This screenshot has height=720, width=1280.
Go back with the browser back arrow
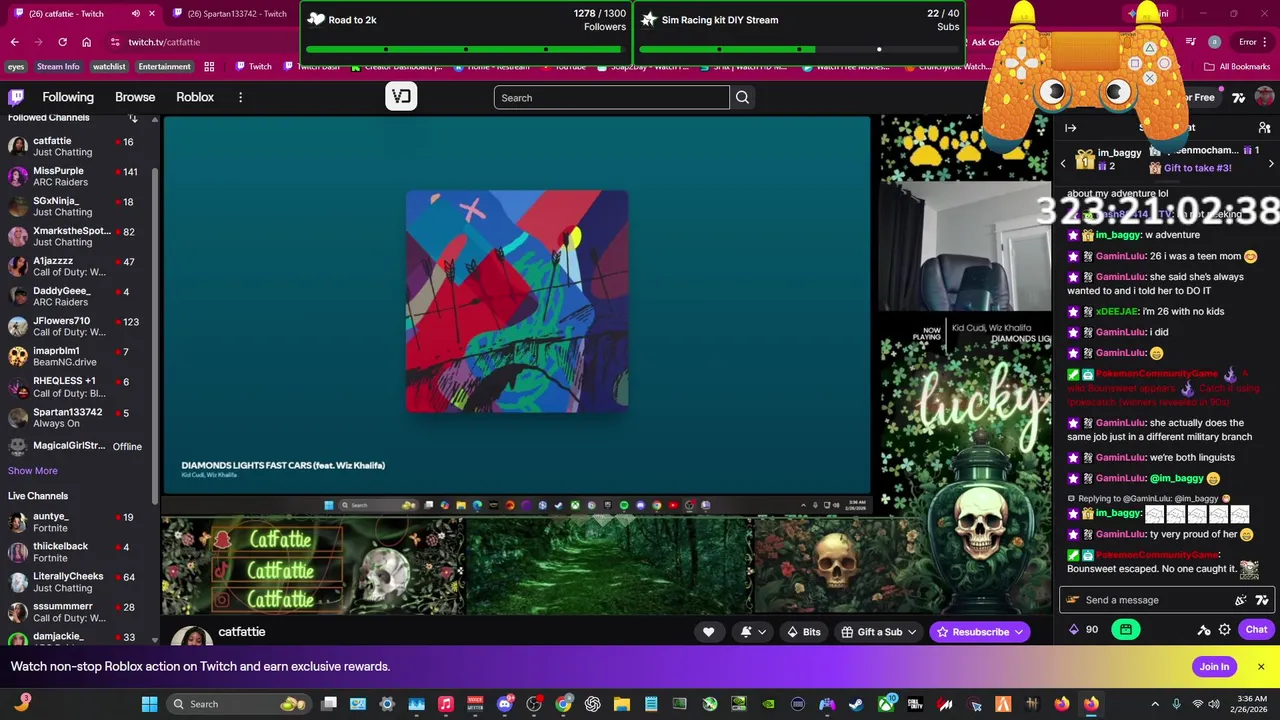tap(14, 42)
